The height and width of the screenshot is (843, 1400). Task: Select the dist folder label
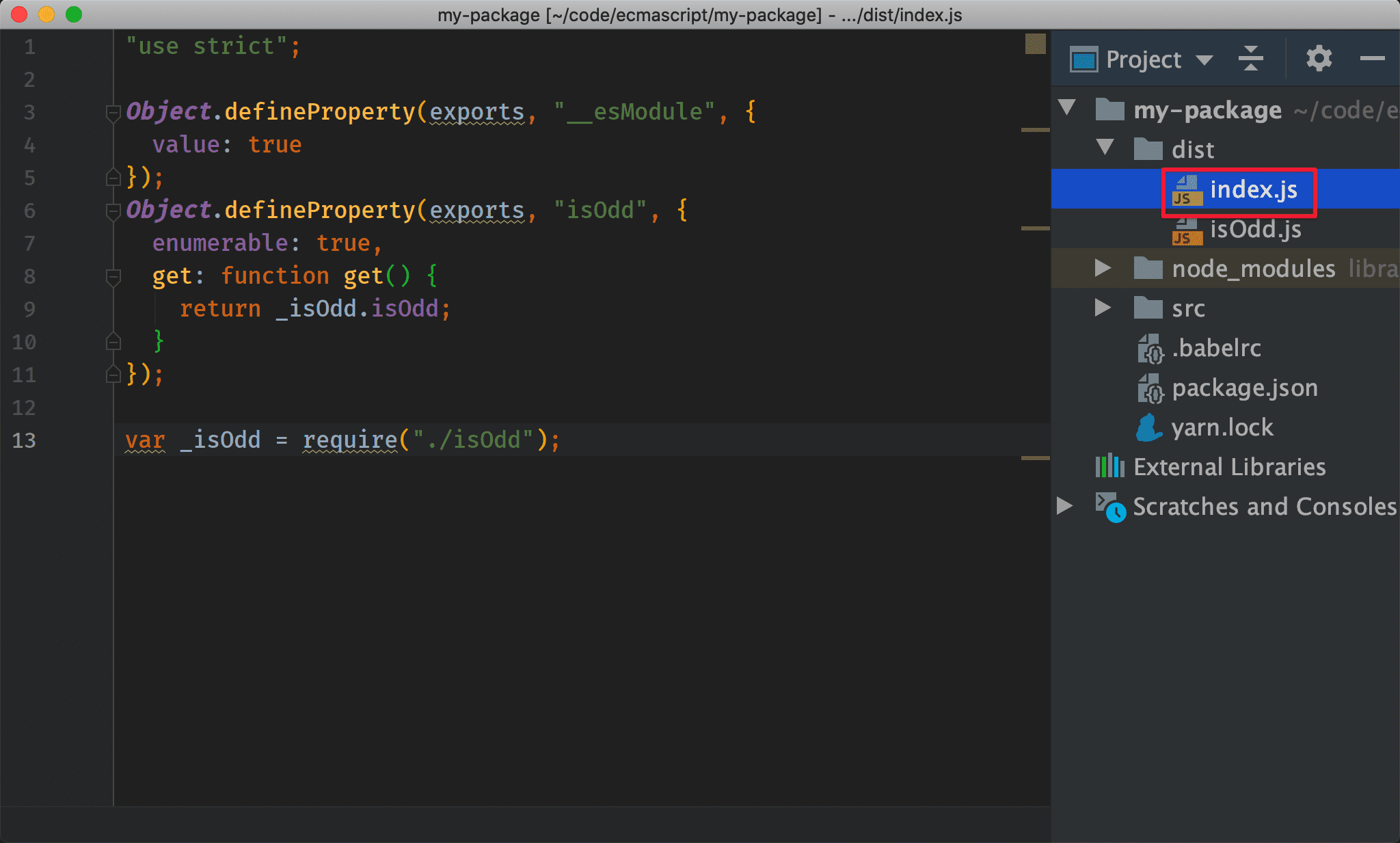1193,149
